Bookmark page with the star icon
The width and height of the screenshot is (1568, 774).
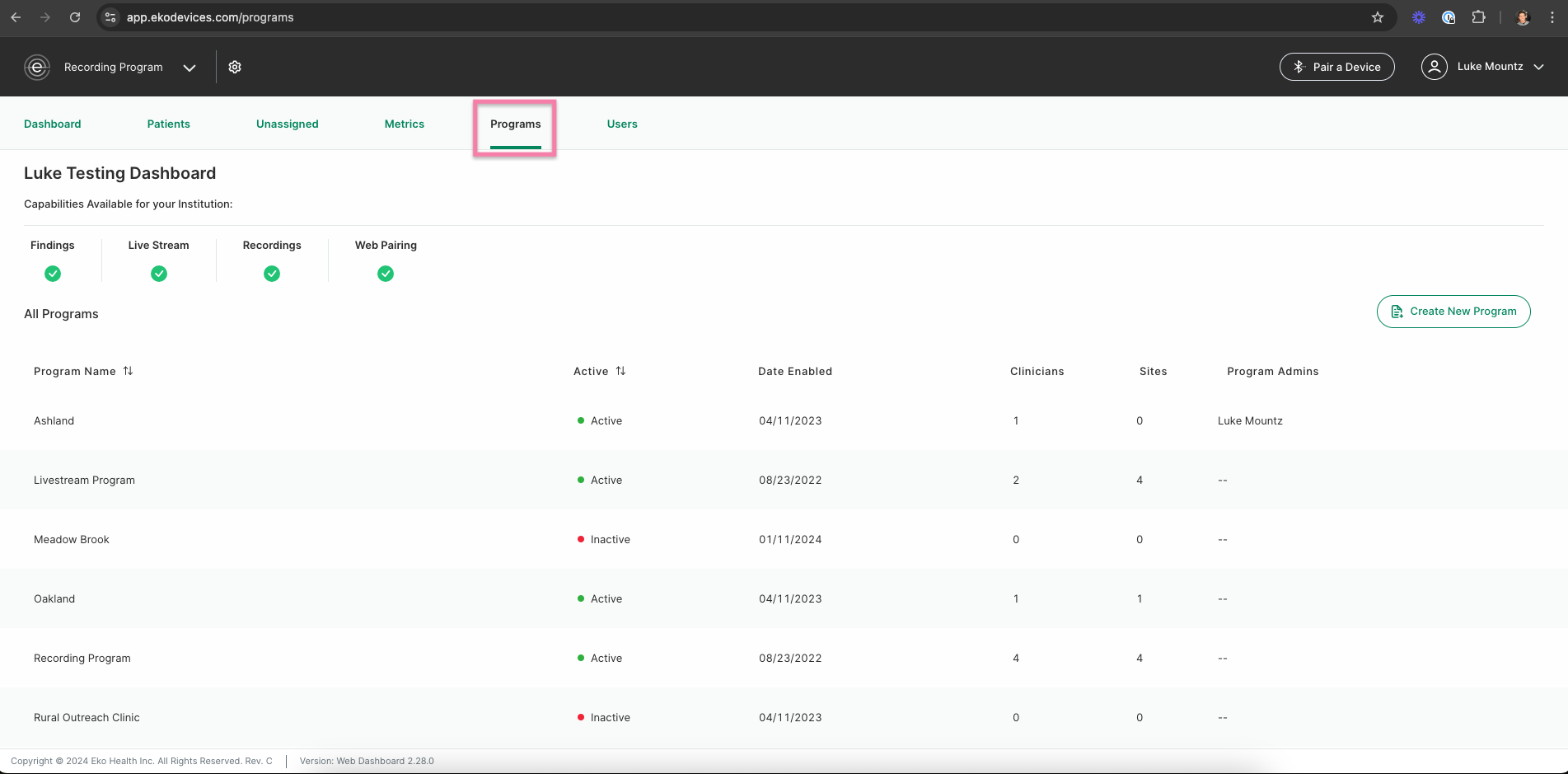tap(1378, 17)
